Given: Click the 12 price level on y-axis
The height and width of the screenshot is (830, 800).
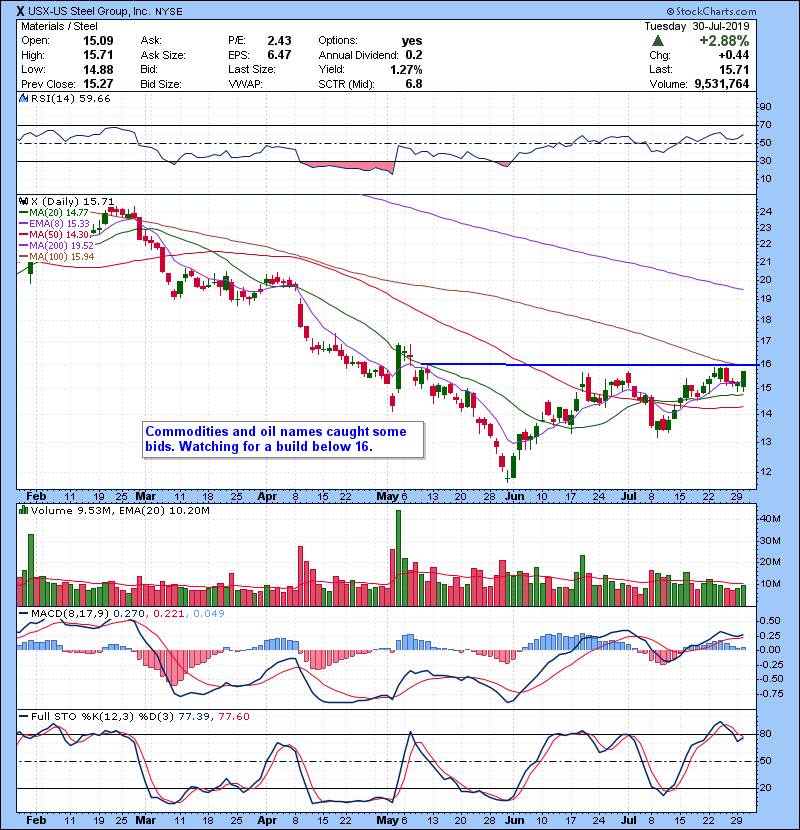Looking at the screenshot, I should click(x=766, y=472).
